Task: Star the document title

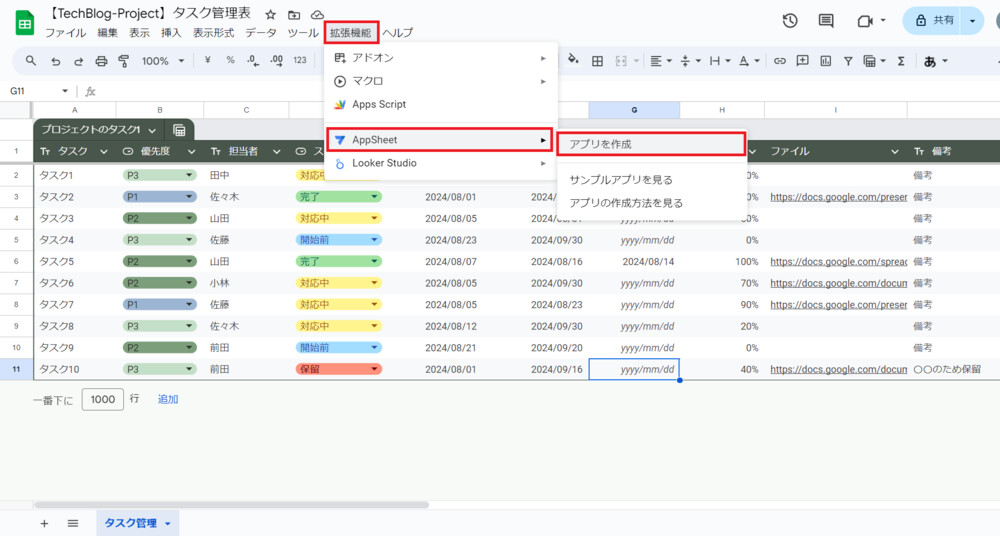Action: [x=270, y=15]
